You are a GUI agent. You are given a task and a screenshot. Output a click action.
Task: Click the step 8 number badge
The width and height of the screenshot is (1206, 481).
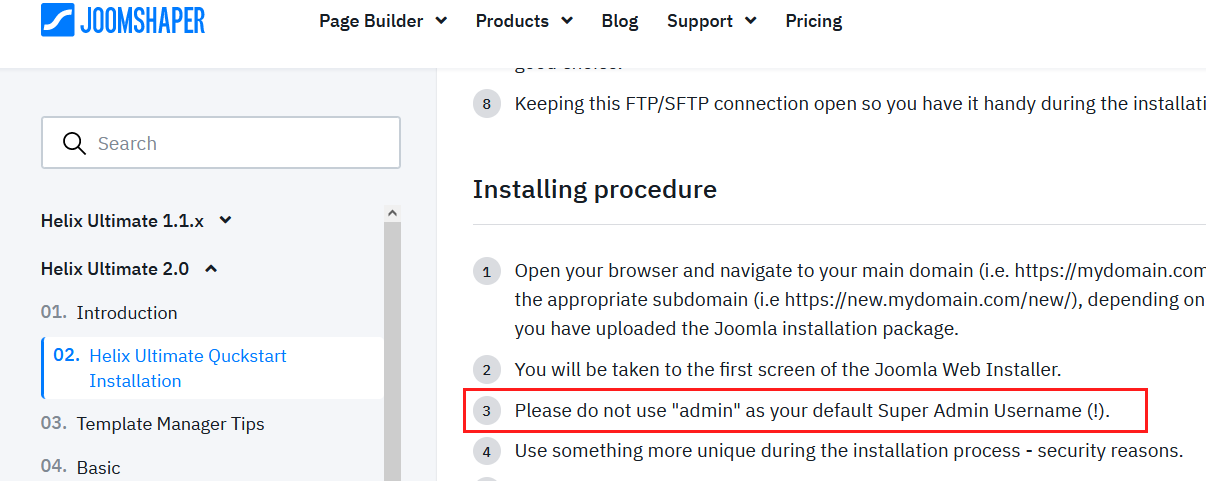point(487,104)
